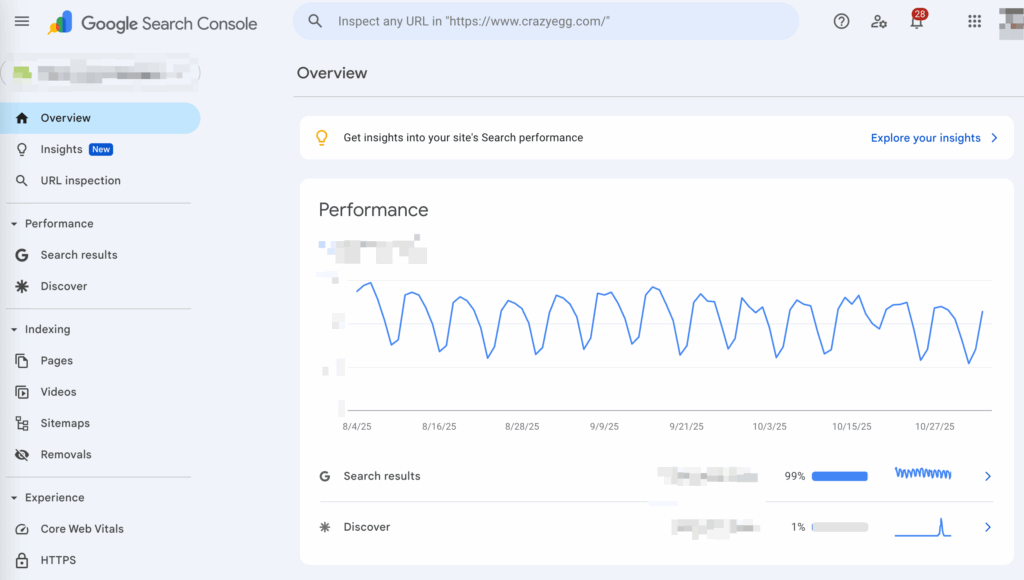The width and height of the screenshot is (1024, 580).
Task: Open notifications bell with 28 badge
Action: (x=916, y=22)
